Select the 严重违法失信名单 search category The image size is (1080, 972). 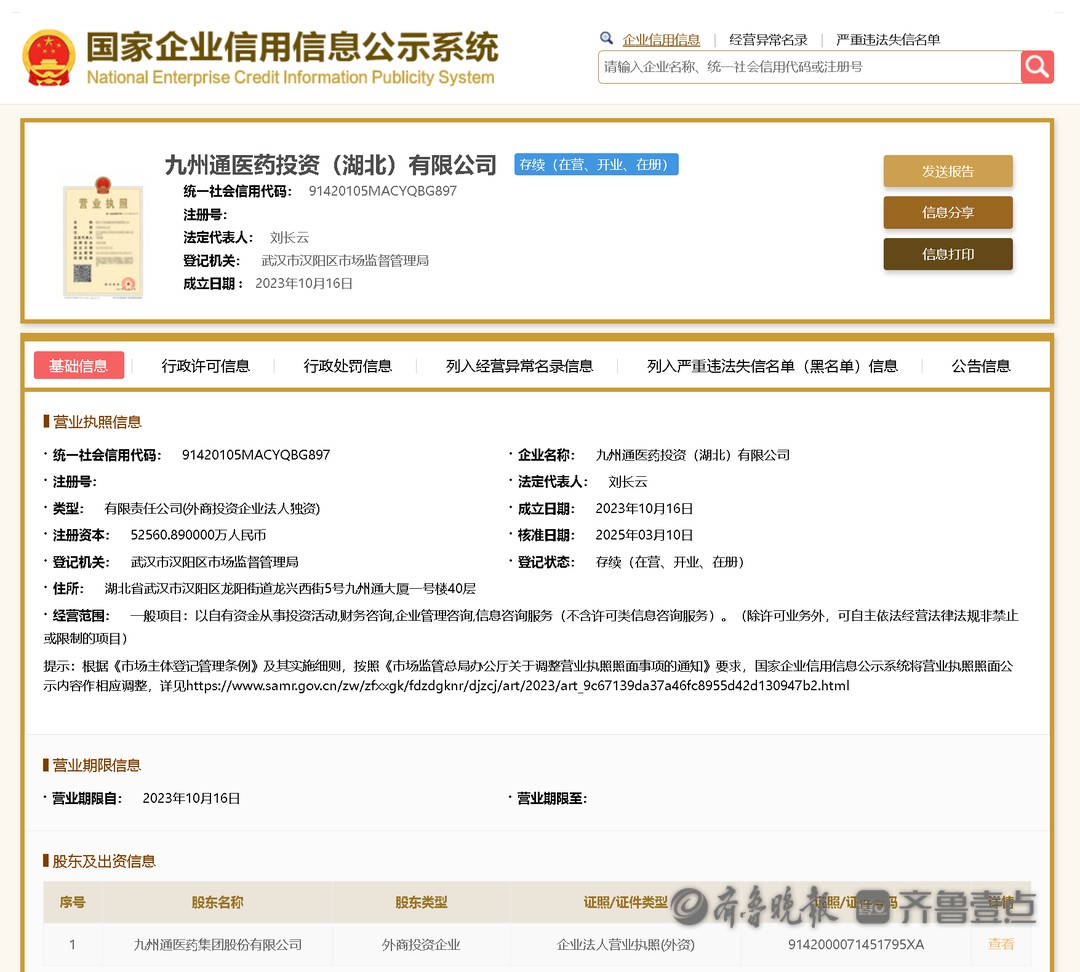pos(888,40)
